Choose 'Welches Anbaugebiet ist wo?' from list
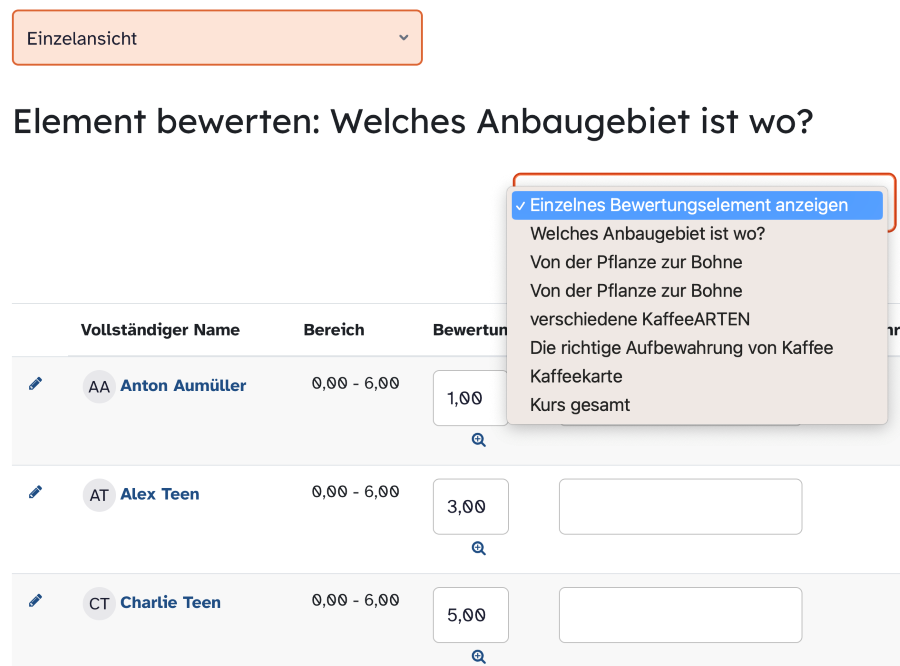This screenshot has height=666, width=900. (647, 234)
